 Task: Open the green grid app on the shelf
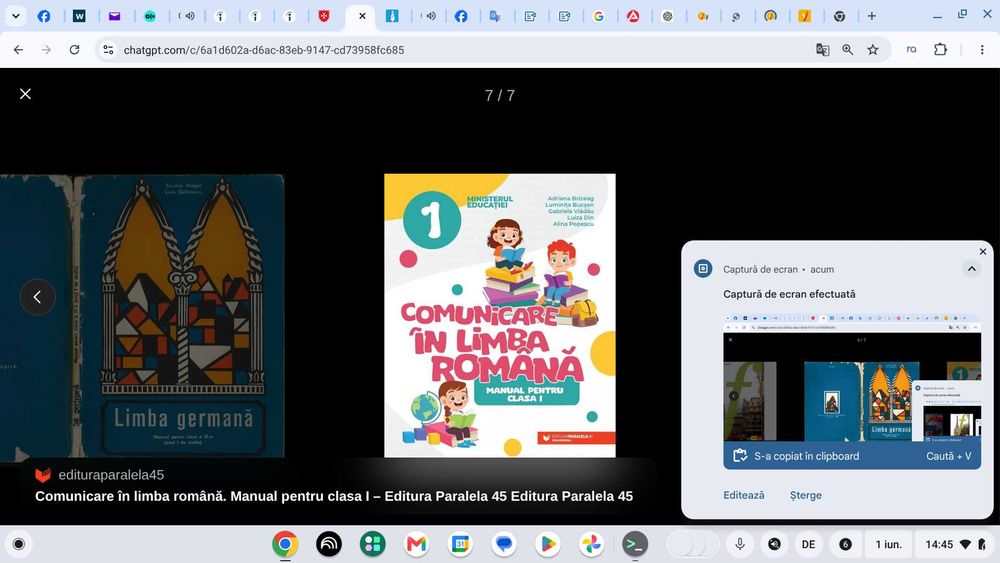[372, 544]
